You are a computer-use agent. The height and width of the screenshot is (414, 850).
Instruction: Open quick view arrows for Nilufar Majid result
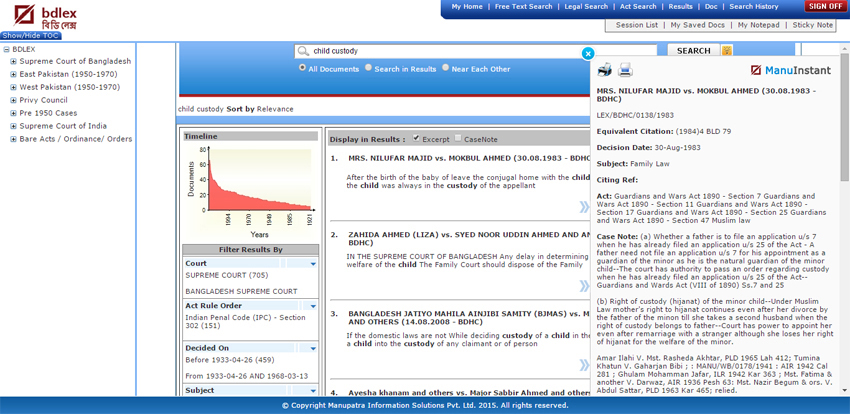coord(584,206)
